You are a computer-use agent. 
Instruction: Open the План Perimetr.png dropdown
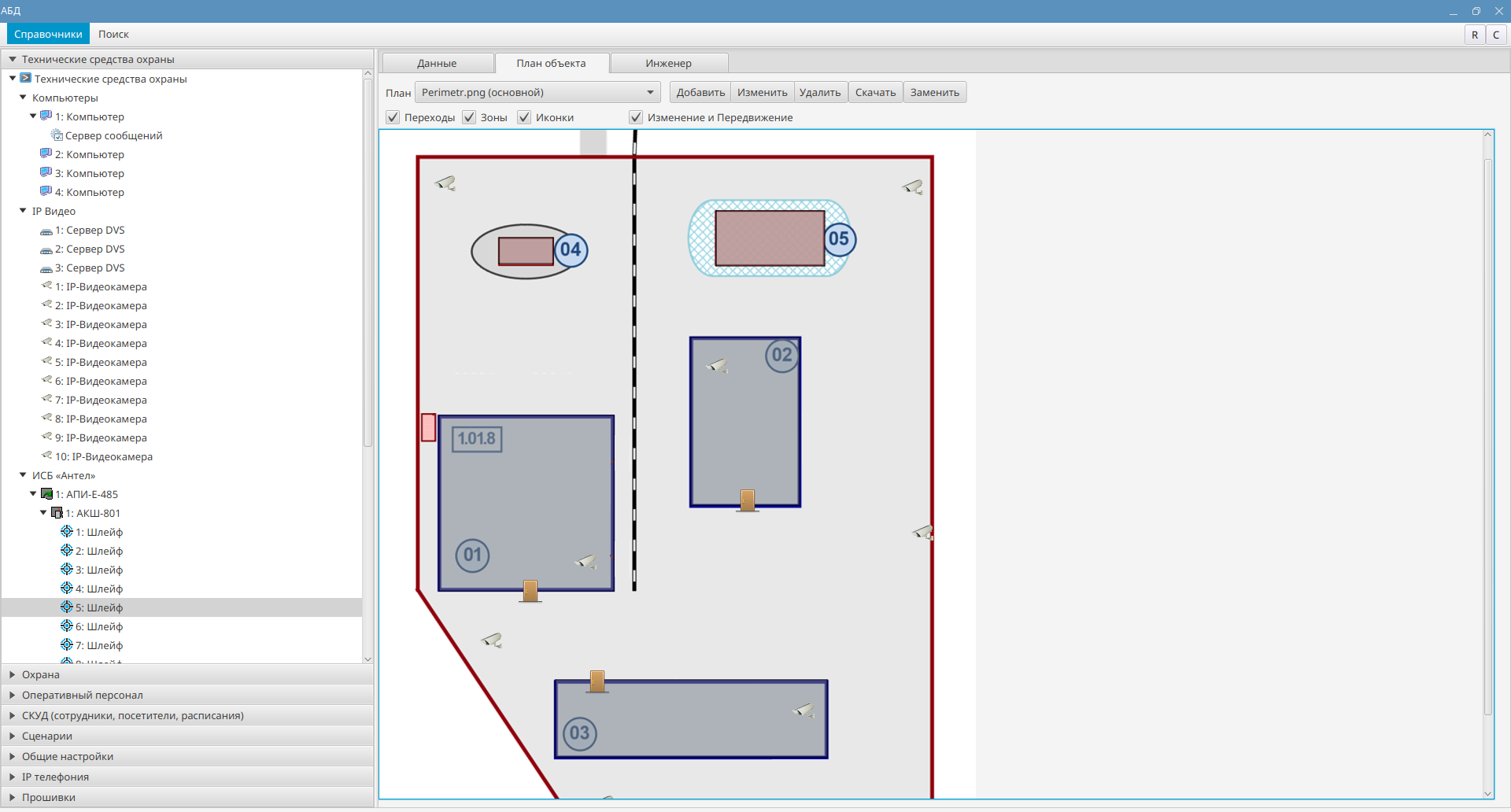(x=538, y=93)
